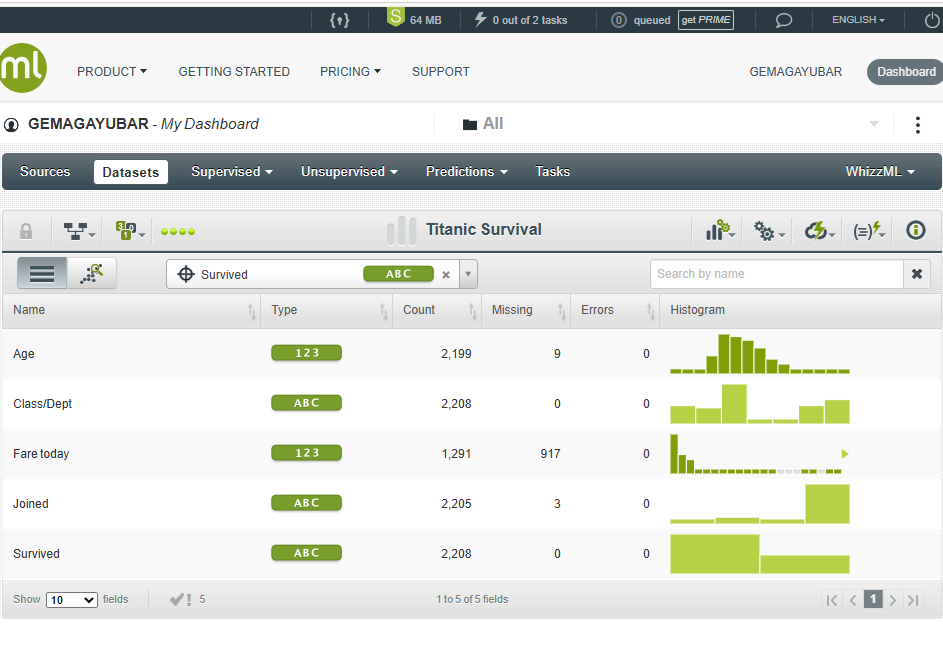Viewport: 943px width, 648px height.
Task: Expand the ENGLISH language dropdown
Action: (x=858, y=20)
